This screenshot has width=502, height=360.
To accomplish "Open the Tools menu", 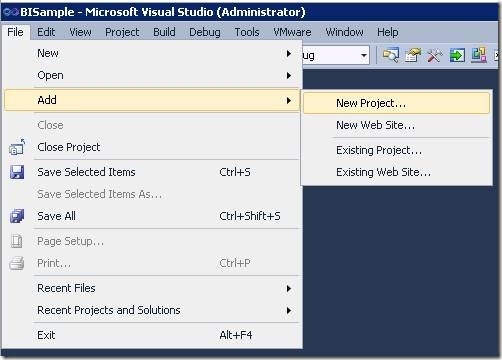I will (x=247, y=32).
